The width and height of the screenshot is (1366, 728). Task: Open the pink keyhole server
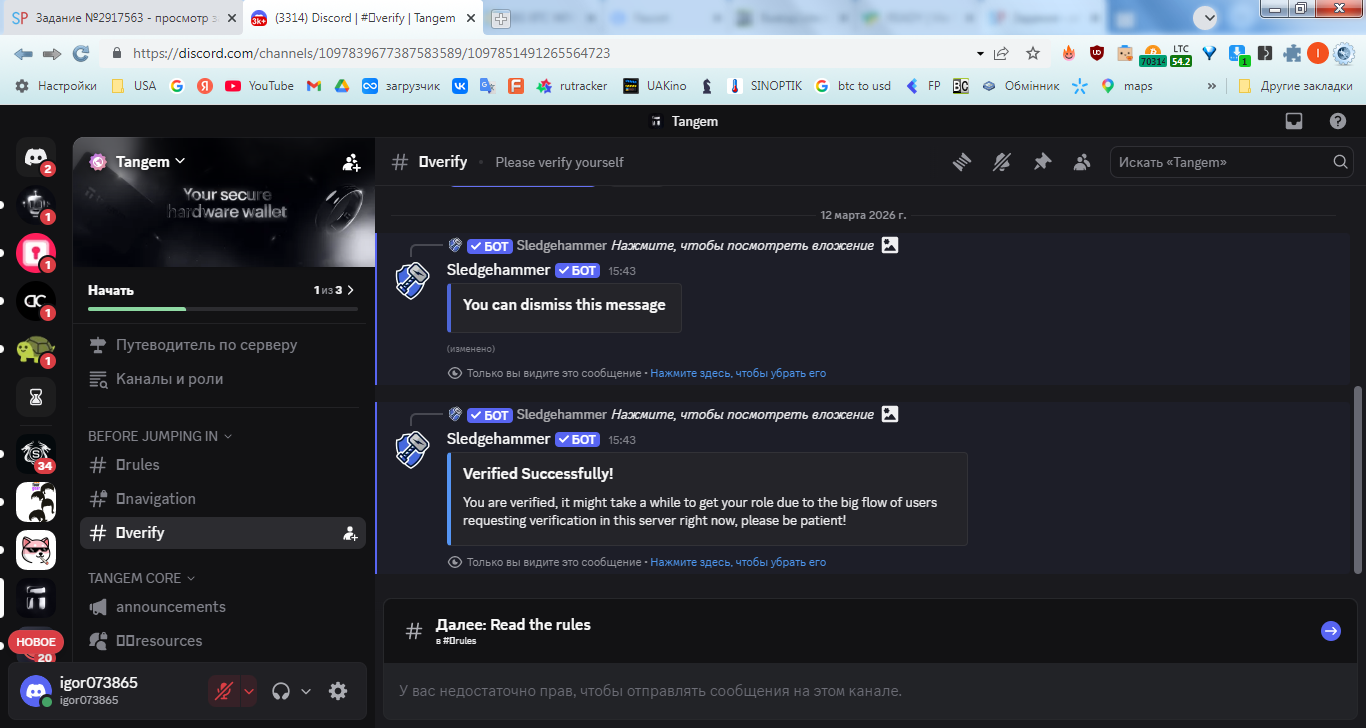36,253
